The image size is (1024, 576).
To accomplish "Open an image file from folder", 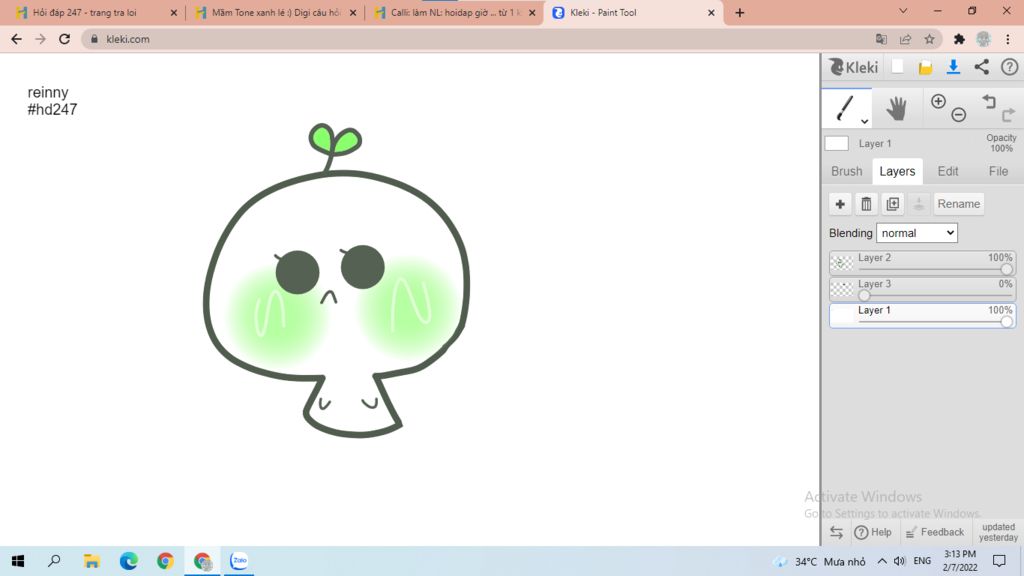I will pyautogui.click(x=925, y=67).
